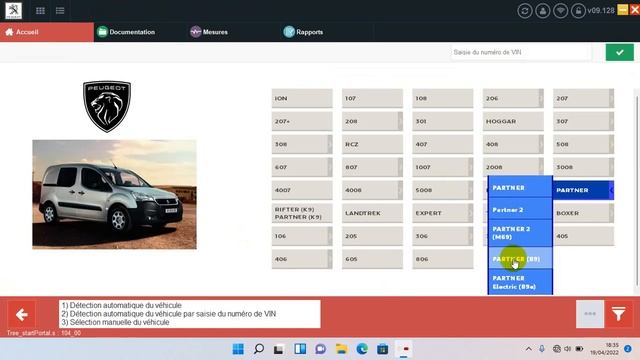Select the LANDTREK vehicle model

coord(372,213)
